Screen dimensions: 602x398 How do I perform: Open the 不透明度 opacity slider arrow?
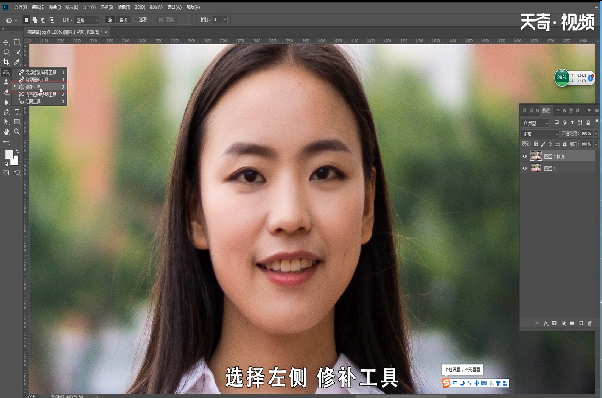pos(596,134)
